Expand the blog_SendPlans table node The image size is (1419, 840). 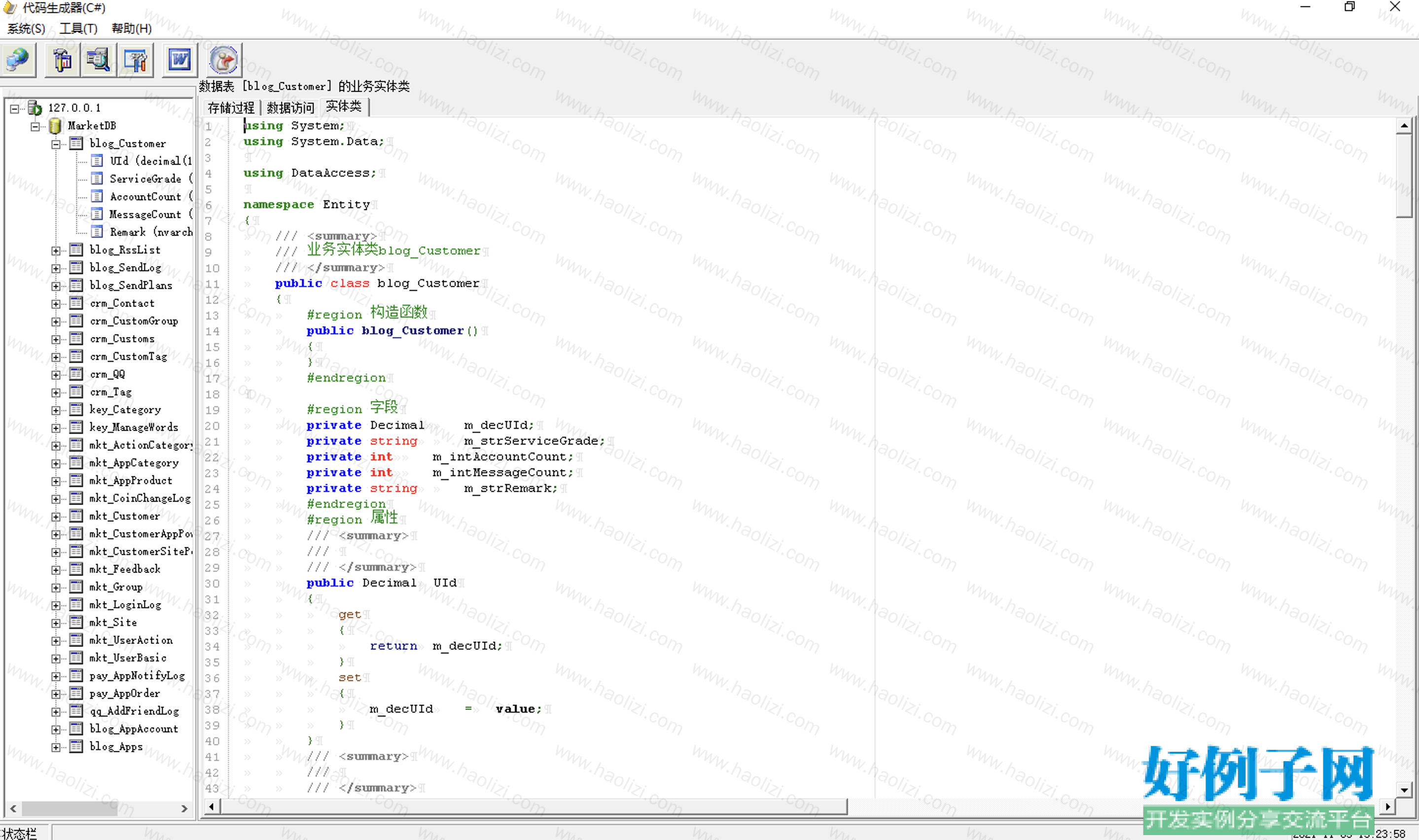pos(56,286)
